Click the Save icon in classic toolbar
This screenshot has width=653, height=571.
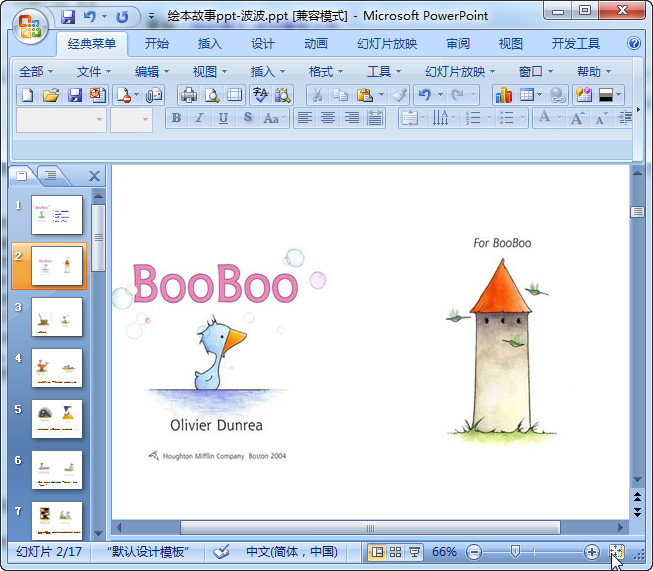click(x=75, y=95)
